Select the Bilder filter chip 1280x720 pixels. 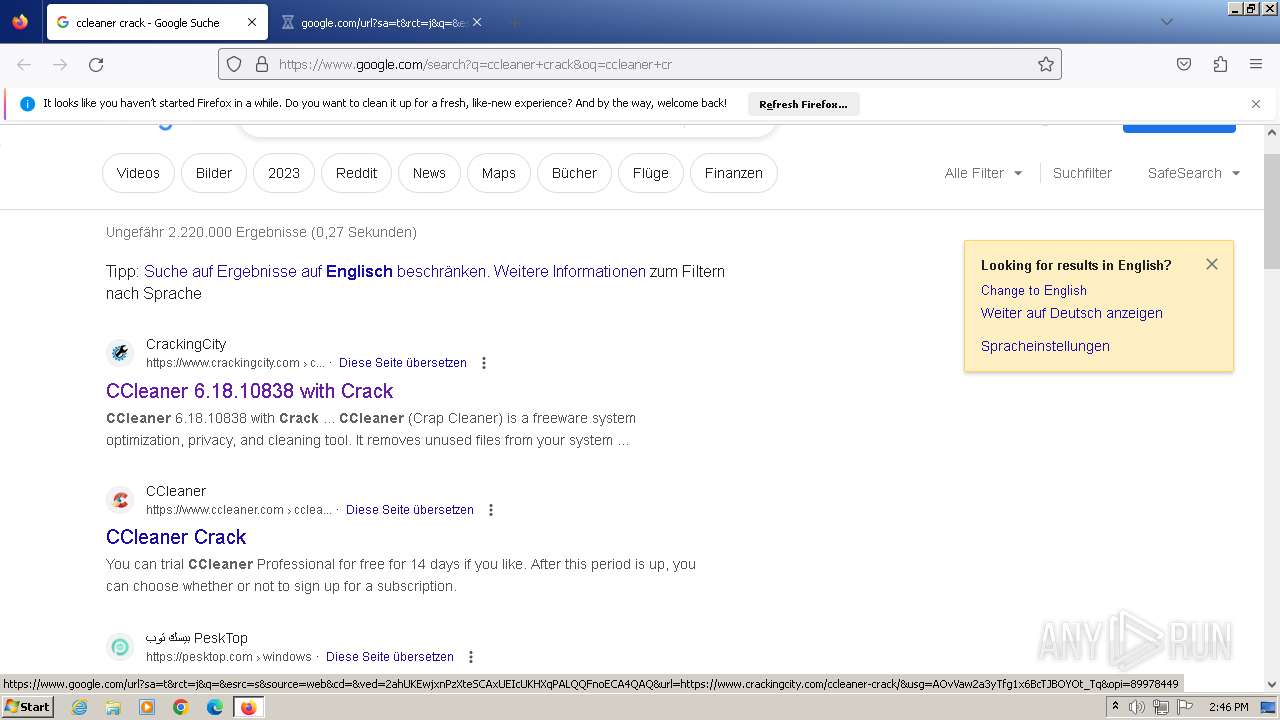214,173
